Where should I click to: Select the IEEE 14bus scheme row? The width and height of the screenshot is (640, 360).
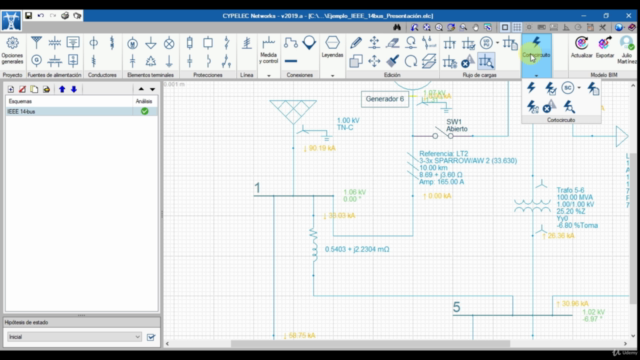click(x=81, y=111)
